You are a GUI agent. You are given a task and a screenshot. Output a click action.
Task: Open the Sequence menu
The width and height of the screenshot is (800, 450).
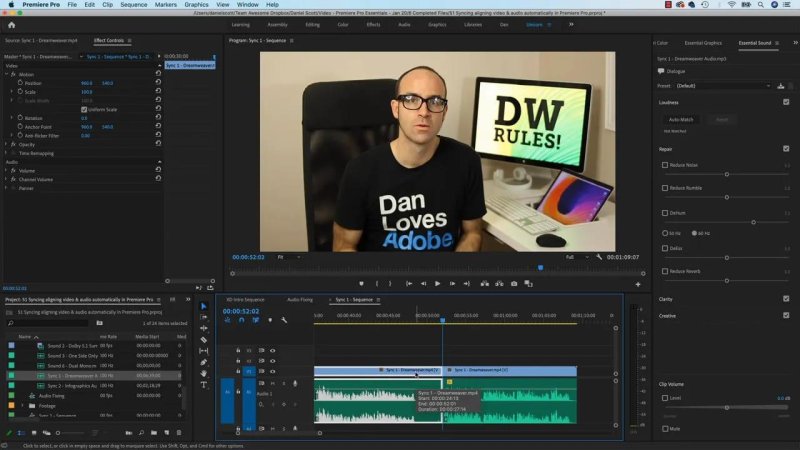[134, 5]
